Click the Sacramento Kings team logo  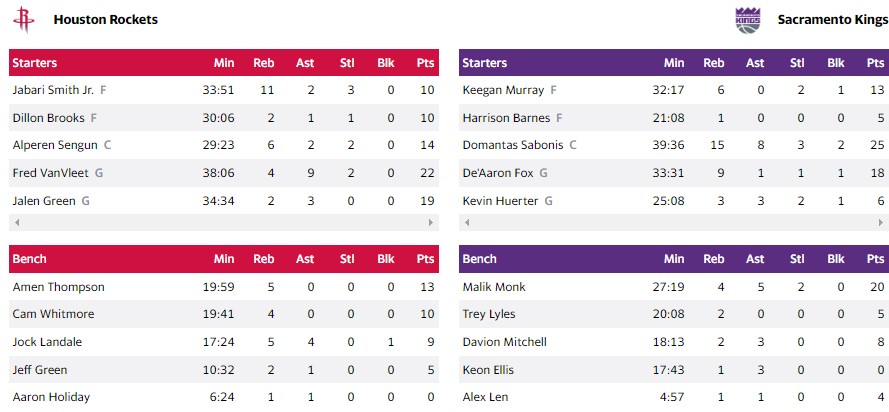click(x=748, y=20)
